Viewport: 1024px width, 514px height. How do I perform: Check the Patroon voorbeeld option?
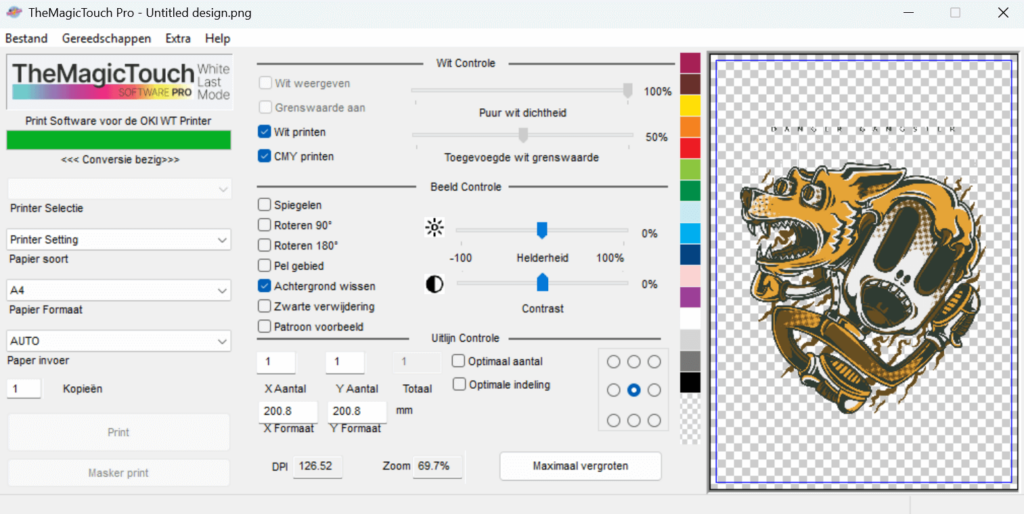click(264, 326)
